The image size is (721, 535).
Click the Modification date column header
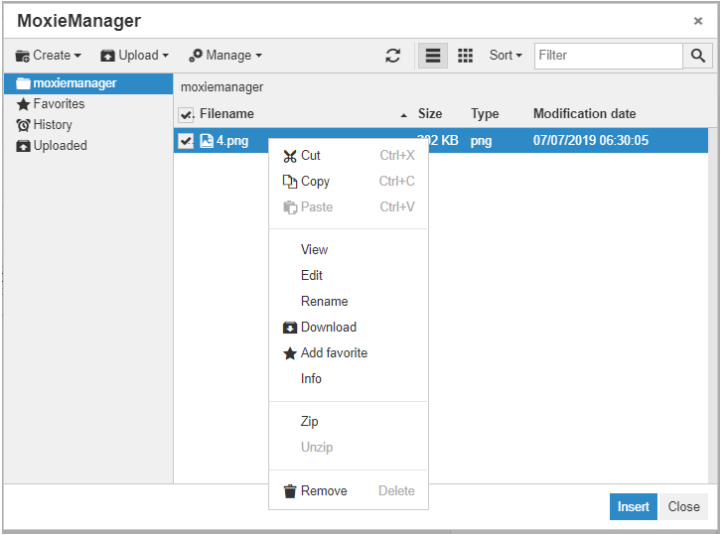click(584, 114)
